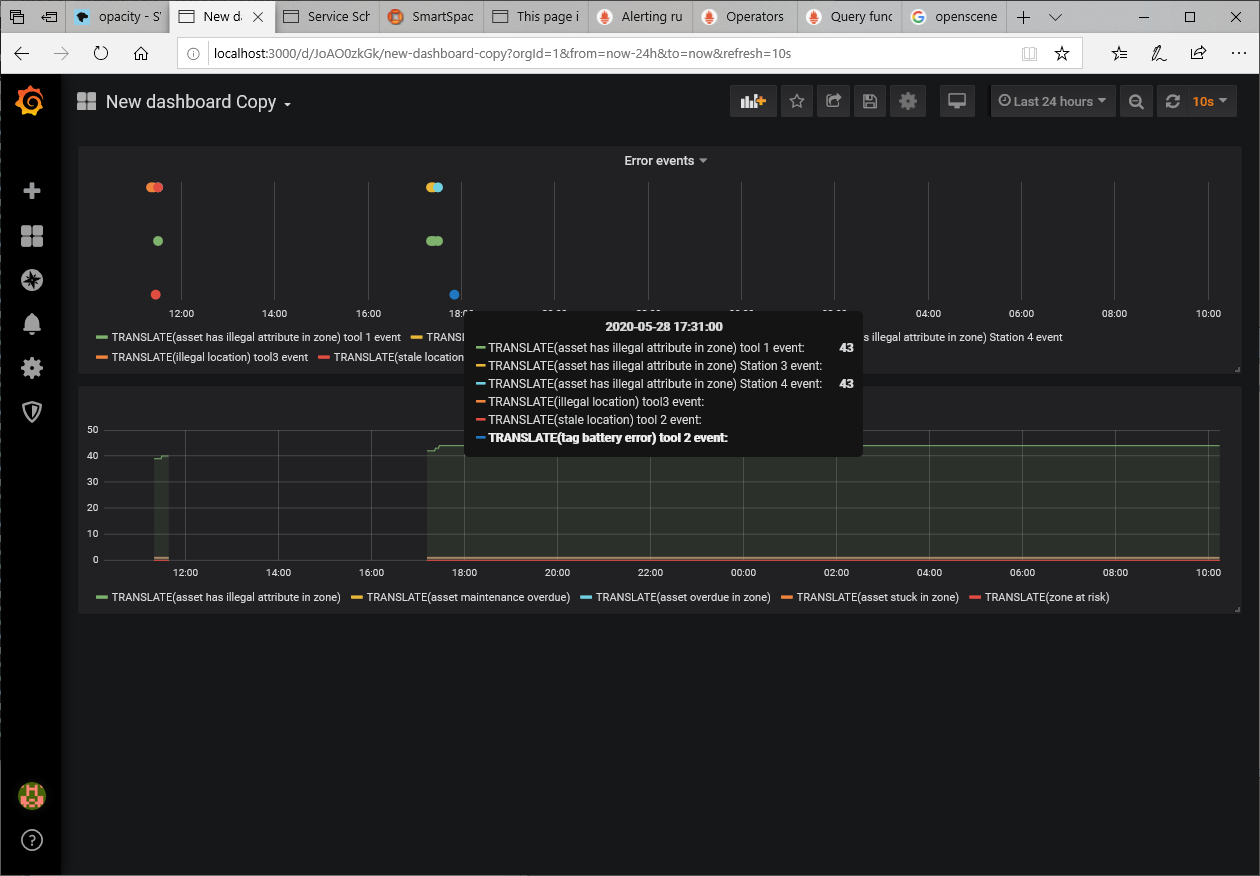This screenshot has width=1260, height=876.
Task: Open the user avatar profile icon
Action: point(32,796)
